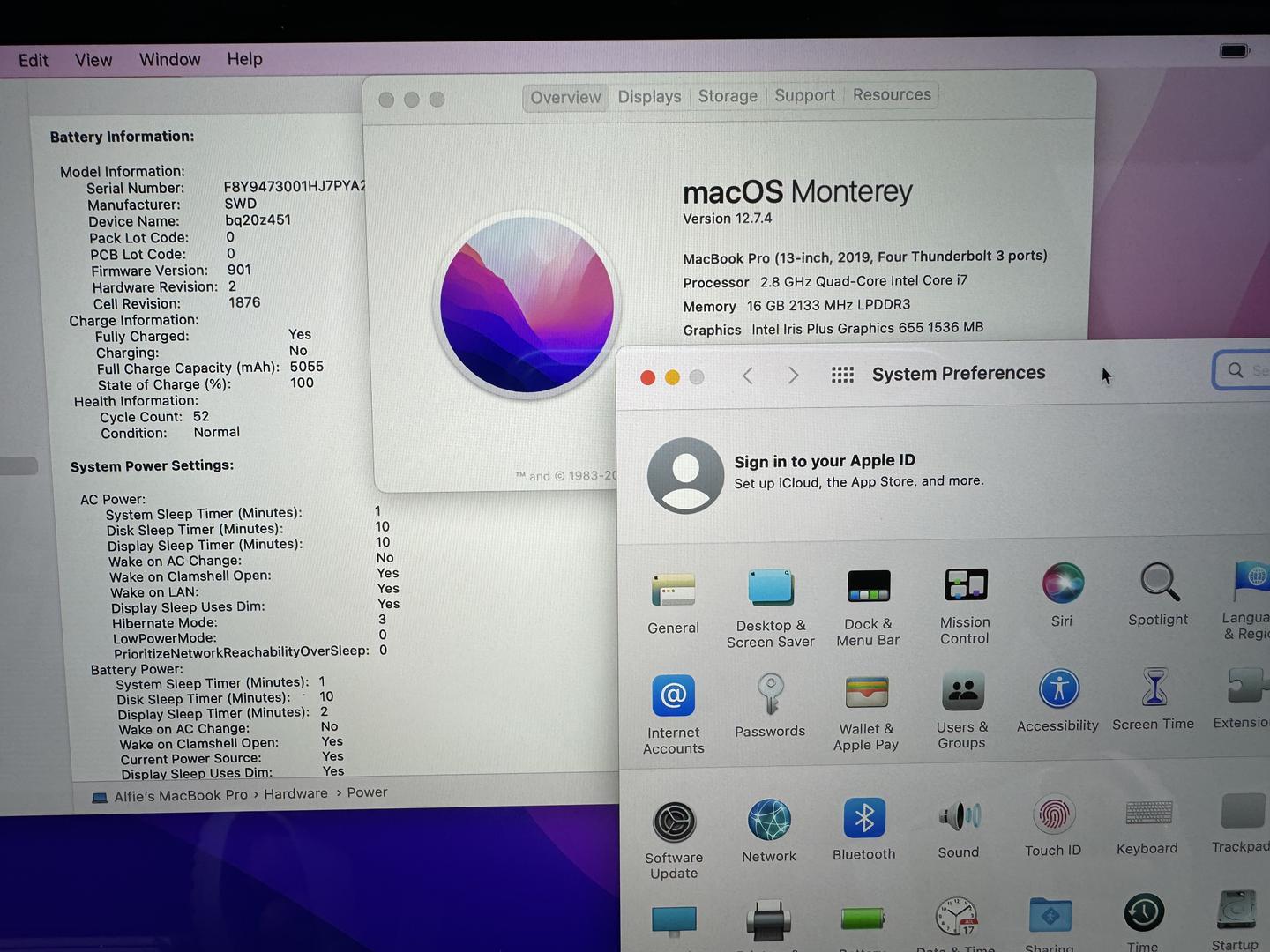Switch to the Storage tab

pyautogui.click(x=728, y=96)
